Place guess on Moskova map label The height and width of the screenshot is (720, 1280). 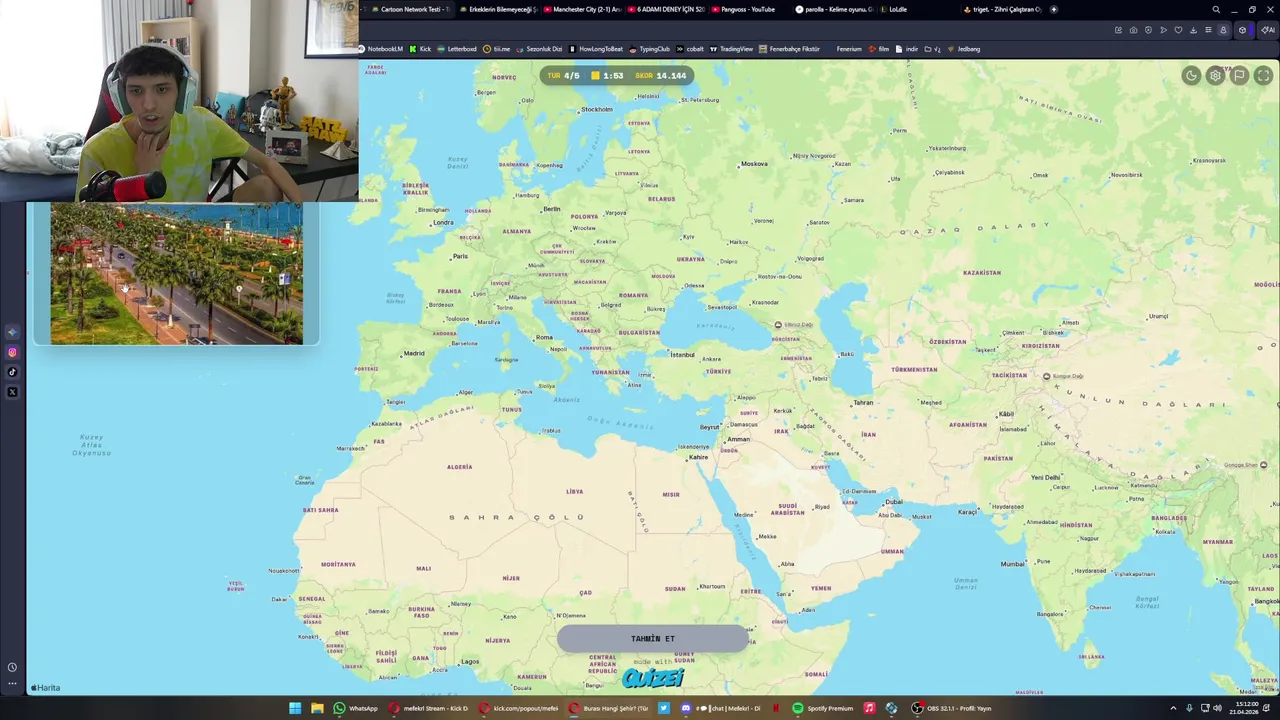point(752,164)
